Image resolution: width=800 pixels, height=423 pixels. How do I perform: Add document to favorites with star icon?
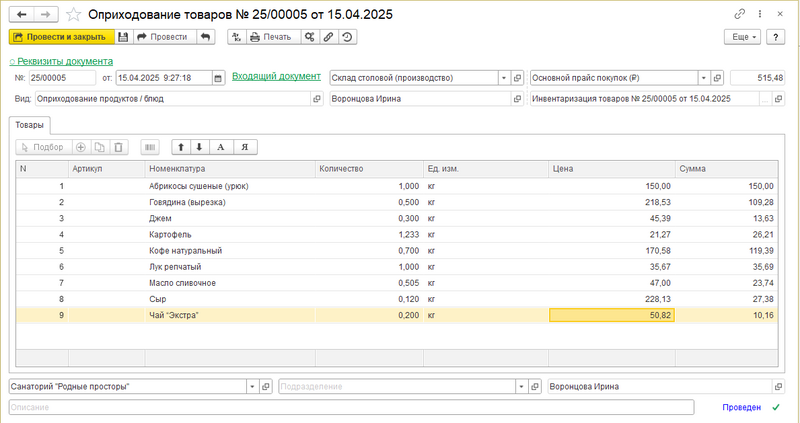(x=74, y=15)
